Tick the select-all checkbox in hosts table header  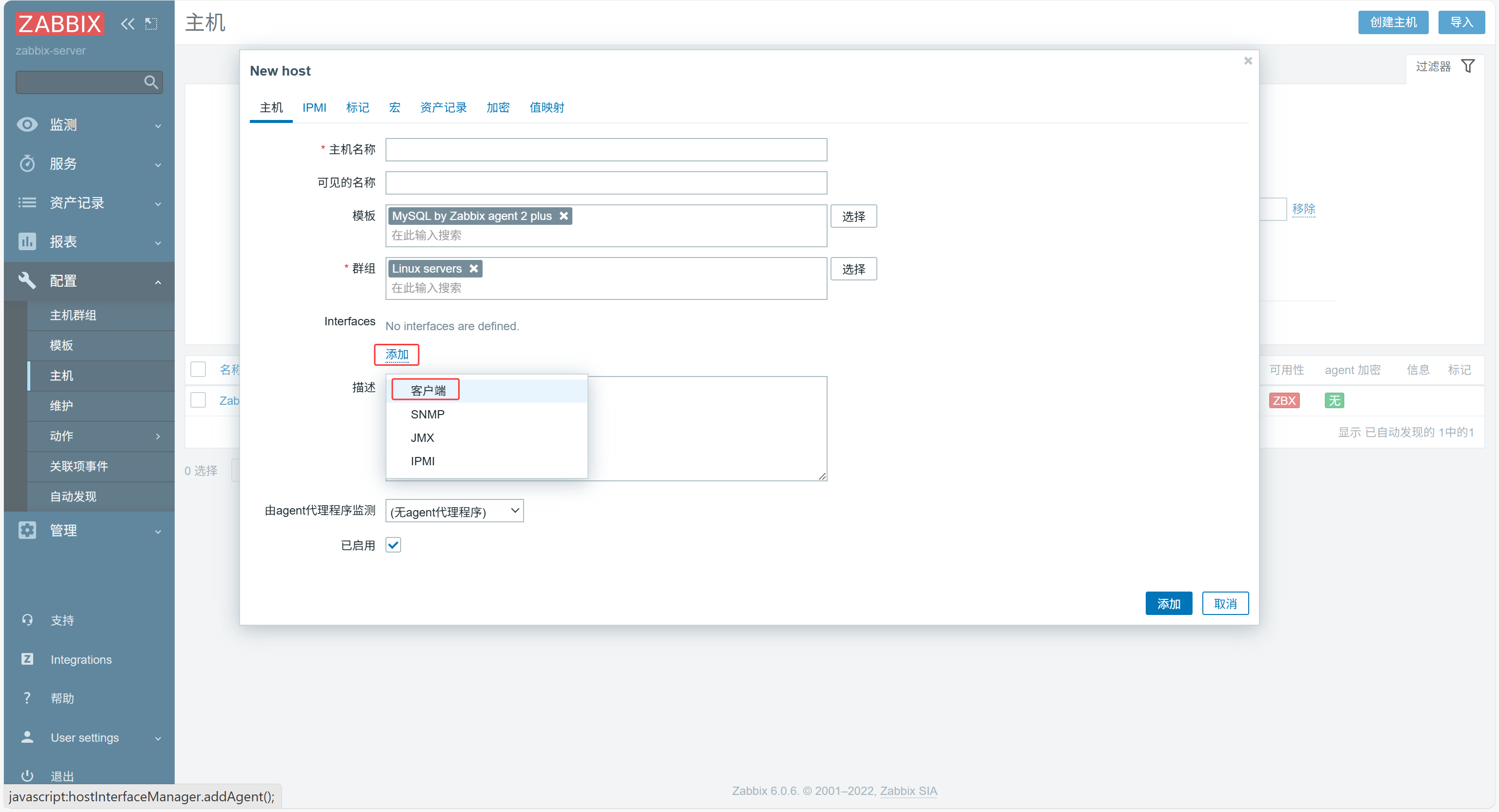[199, 369]
